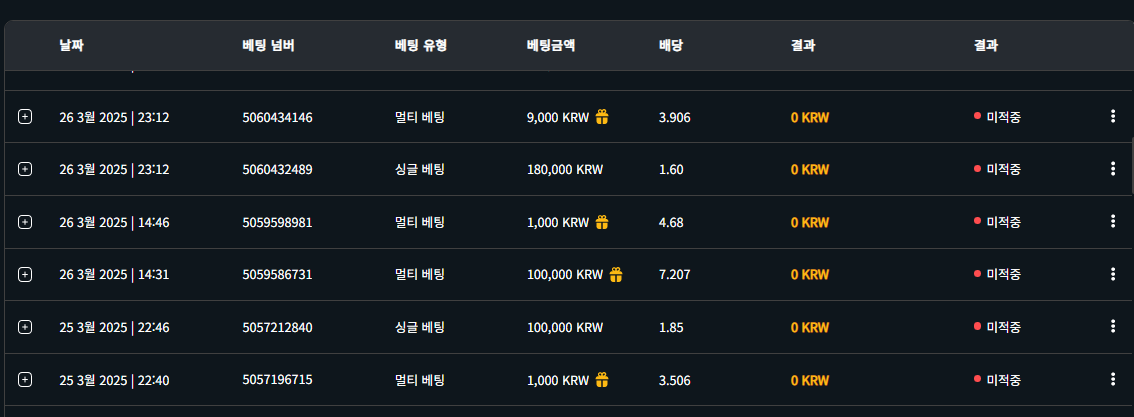This screenshot has height=417, width=1134.
Task: Click gift icon on bet 5057196715 amount
Action: click(602, 380)
